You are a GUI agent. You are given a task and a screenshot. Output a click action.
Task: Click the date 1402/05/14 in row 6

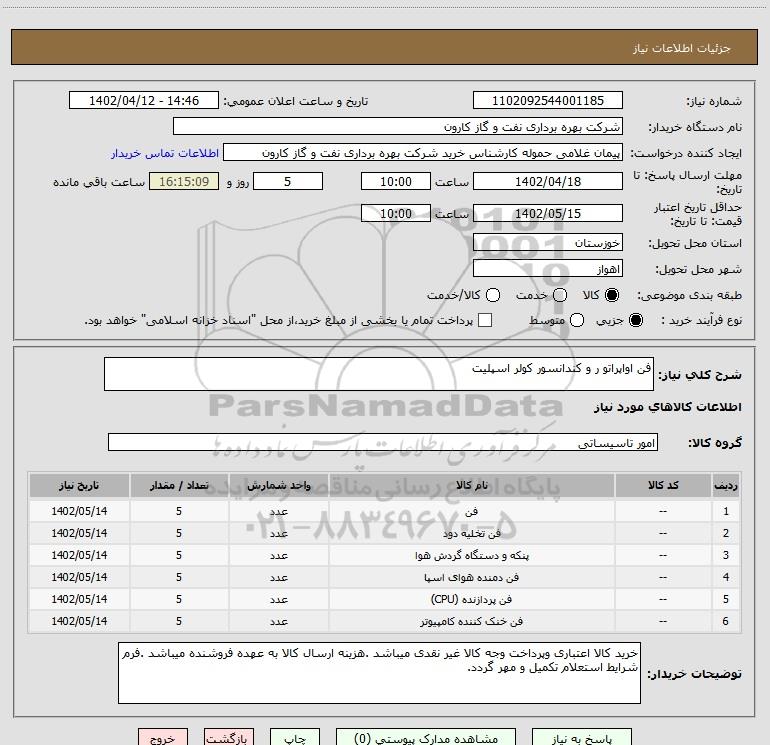pos(79,621)
